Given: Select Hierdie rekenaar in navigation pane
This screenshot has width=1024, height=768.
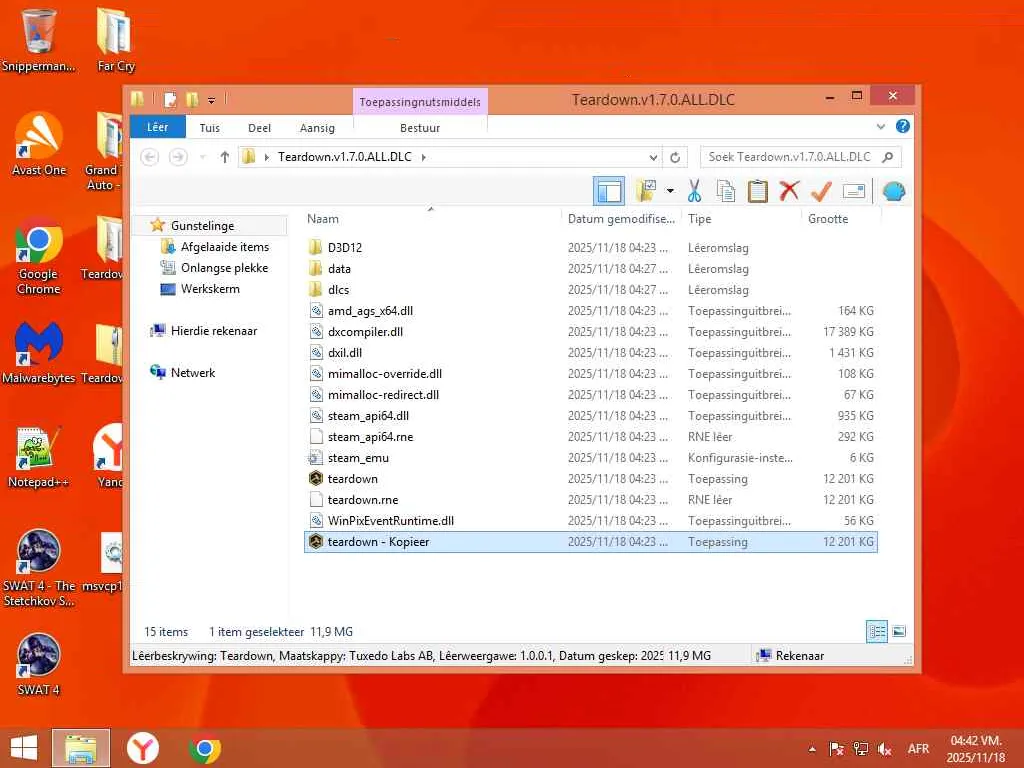Looking at the screenshot, I should point(214,330).
